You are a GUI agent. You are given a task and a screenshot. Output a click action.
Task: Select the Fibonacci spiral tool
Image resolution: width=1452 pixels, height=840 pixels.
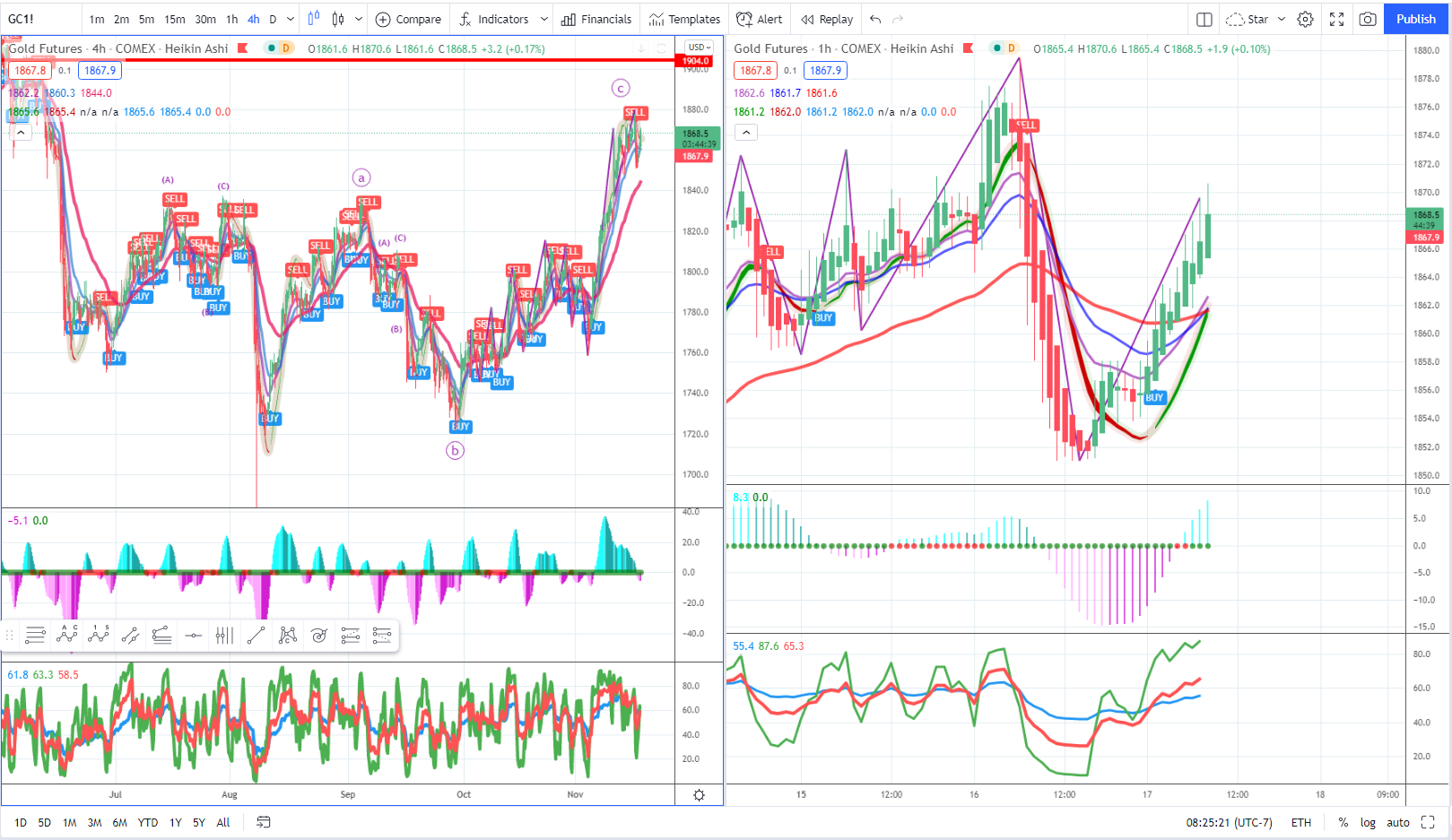click(318, 636)
